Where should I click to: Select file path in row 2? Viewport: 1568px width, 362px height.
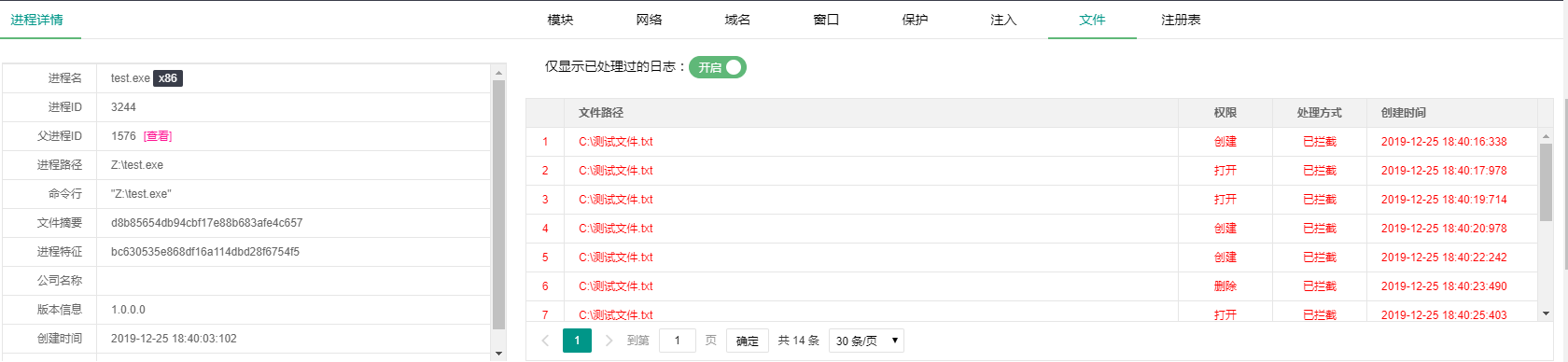(616, 171)
